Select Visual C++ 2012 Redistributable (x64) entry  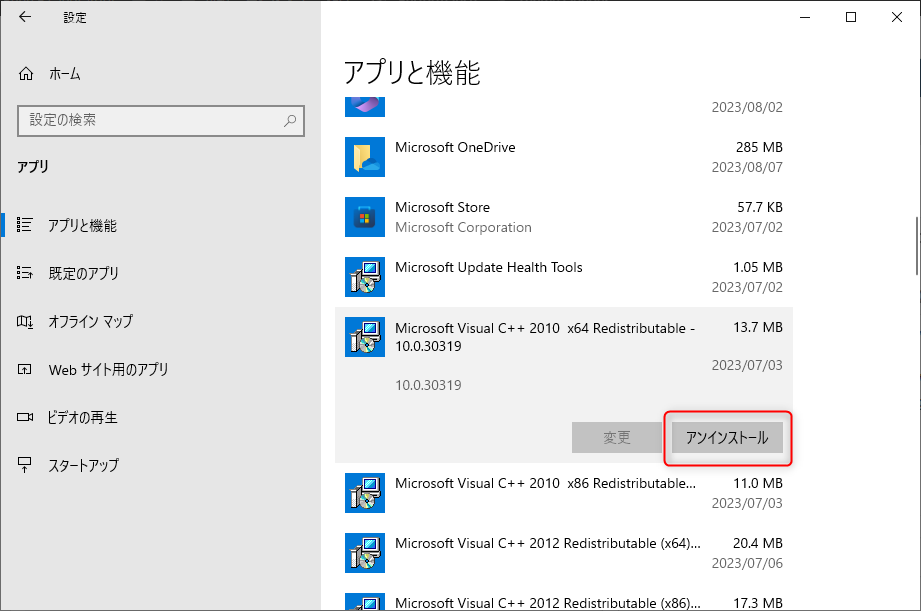[x=547, y=543]
